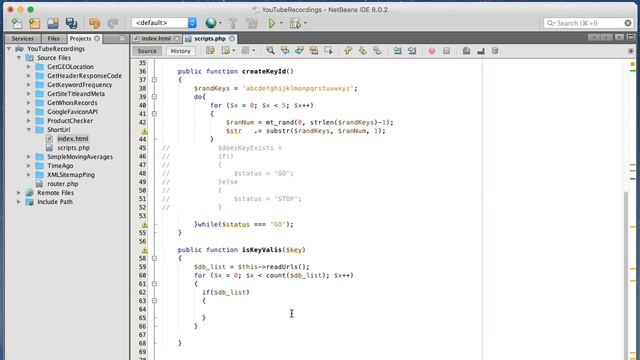This screenshot has width=640, height=360.
Task: Switch to Source view
Action: 147,51
